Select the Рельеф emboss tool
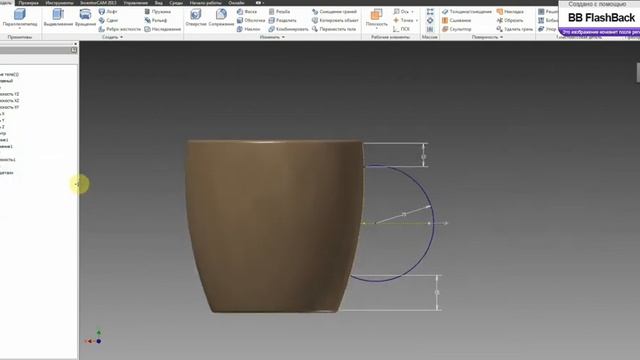 [x=156, y=20]
